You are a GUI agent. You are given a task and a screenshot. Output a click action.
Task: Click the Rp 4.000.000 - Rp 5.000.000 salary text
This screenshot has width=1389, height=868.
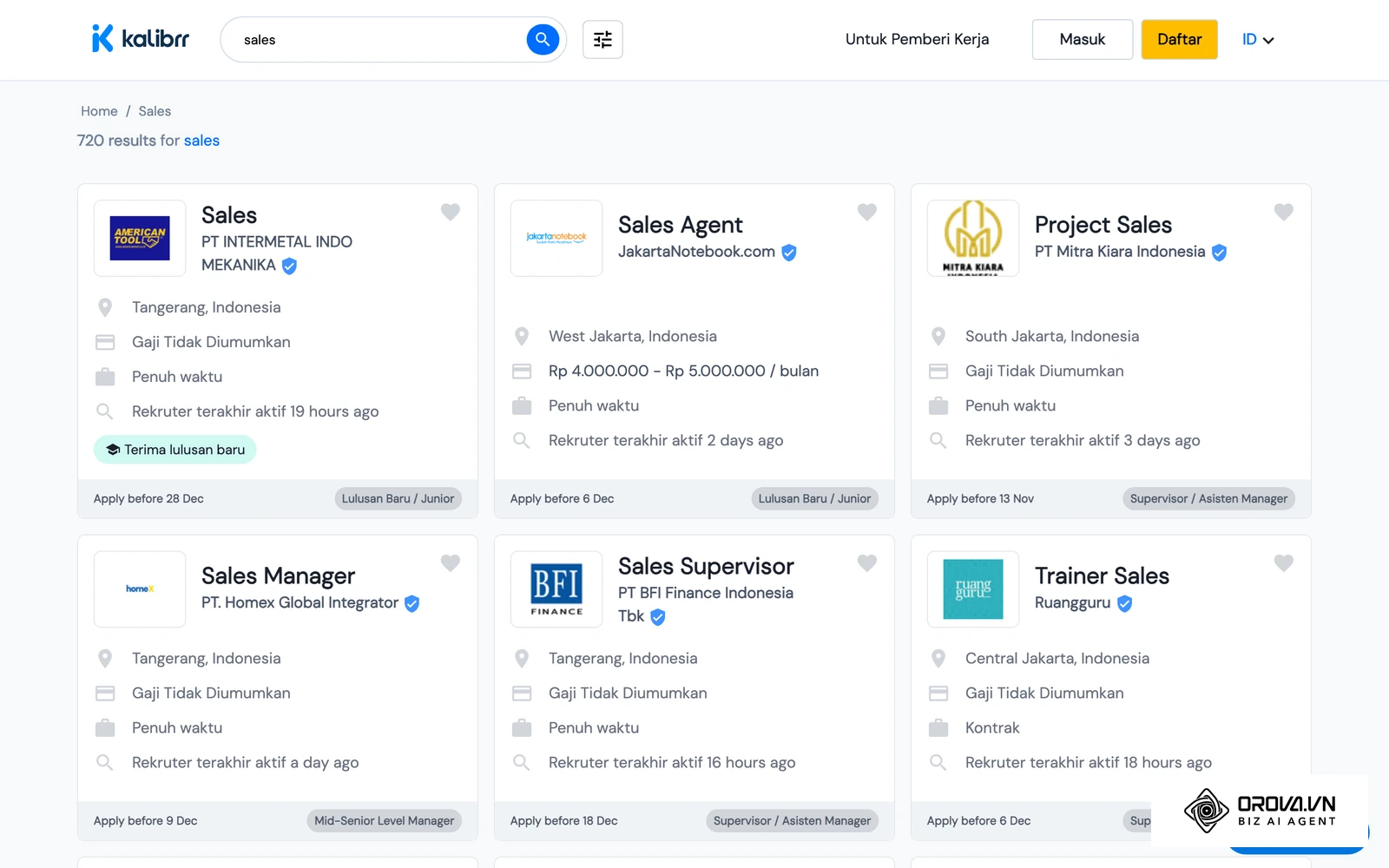683,371
